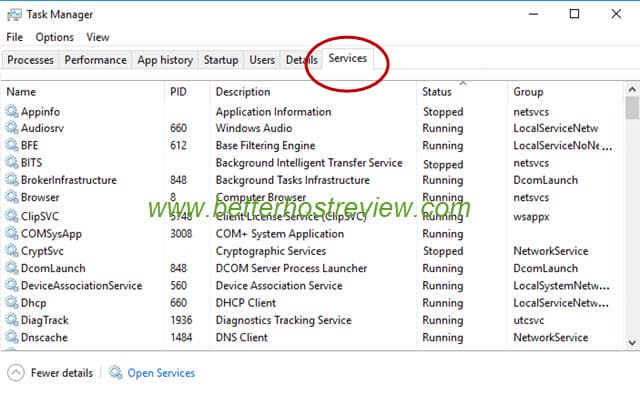Click the Appinfo service gear icon
Viewport: 640px width, 394px height.
[x=11, y=111]
